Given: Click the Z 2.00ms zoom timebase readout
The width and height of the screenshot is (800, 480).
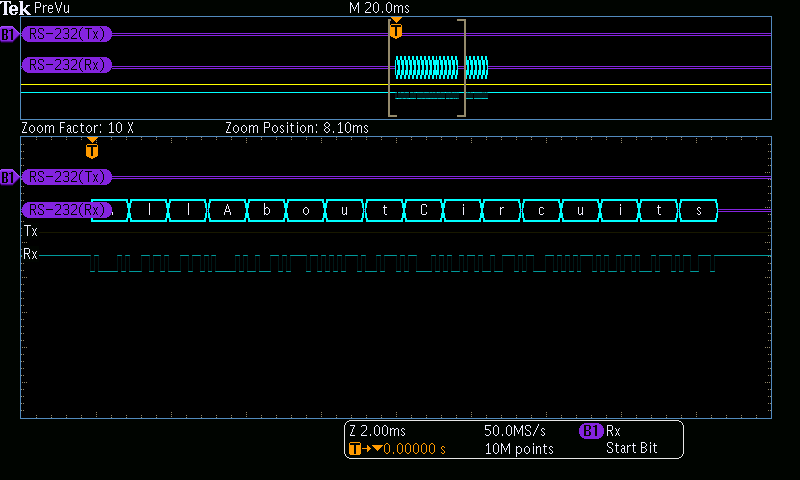Looking at the screenshot, I should (378, 431).
